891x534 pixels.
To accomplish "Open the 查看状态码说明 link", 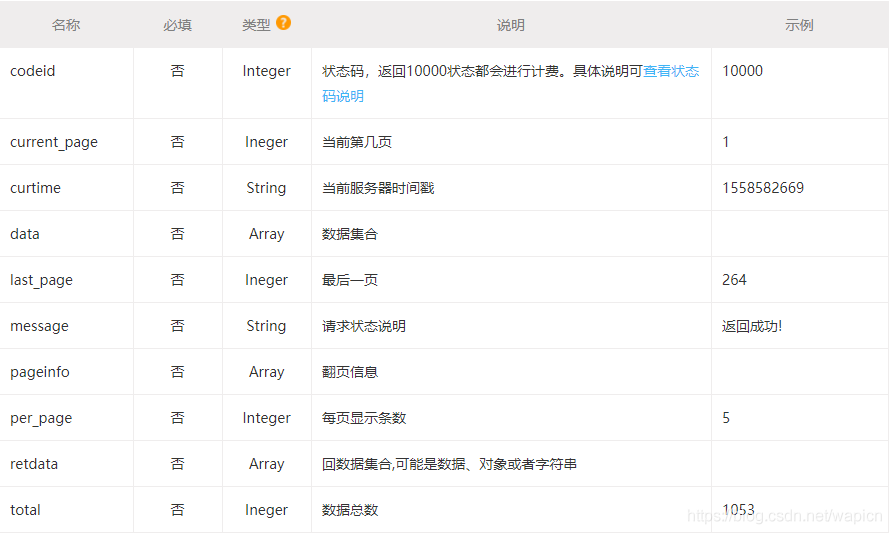I will tap(671, 71).
